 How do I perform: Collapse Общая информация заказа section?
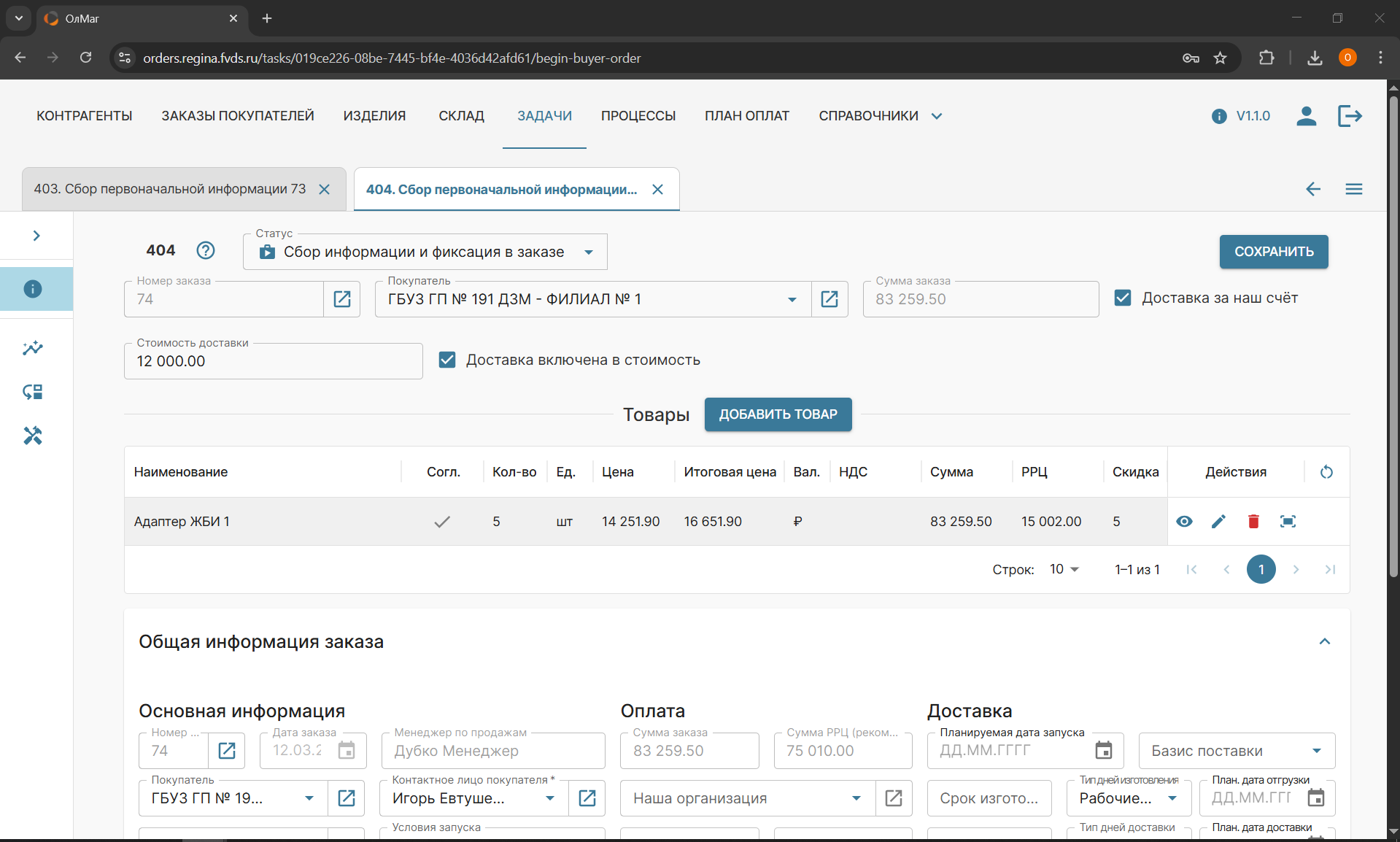(1325, 641)
